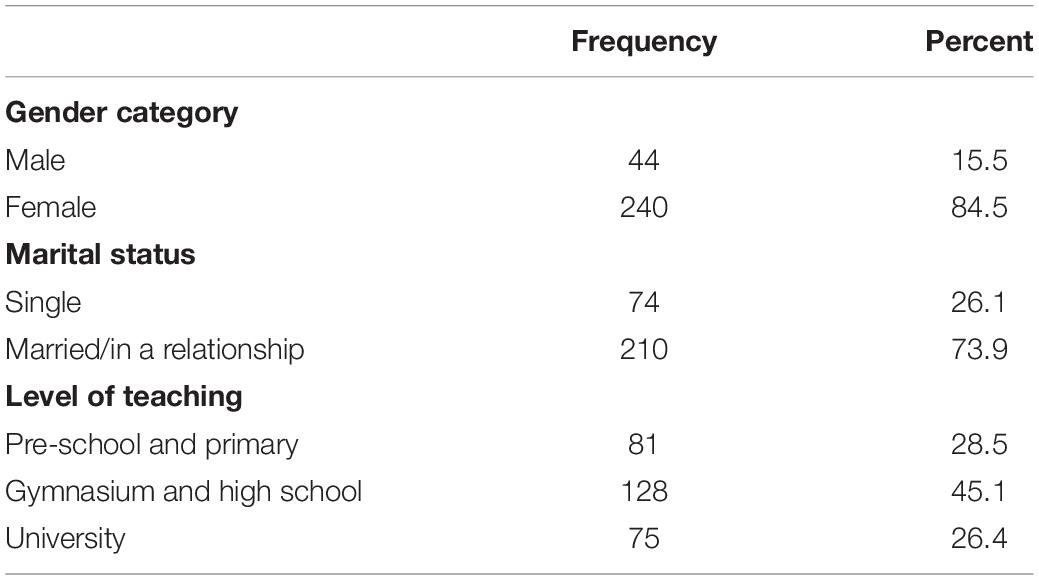Click the Percent column header
1039x580 pixels.
coord(979,41)
